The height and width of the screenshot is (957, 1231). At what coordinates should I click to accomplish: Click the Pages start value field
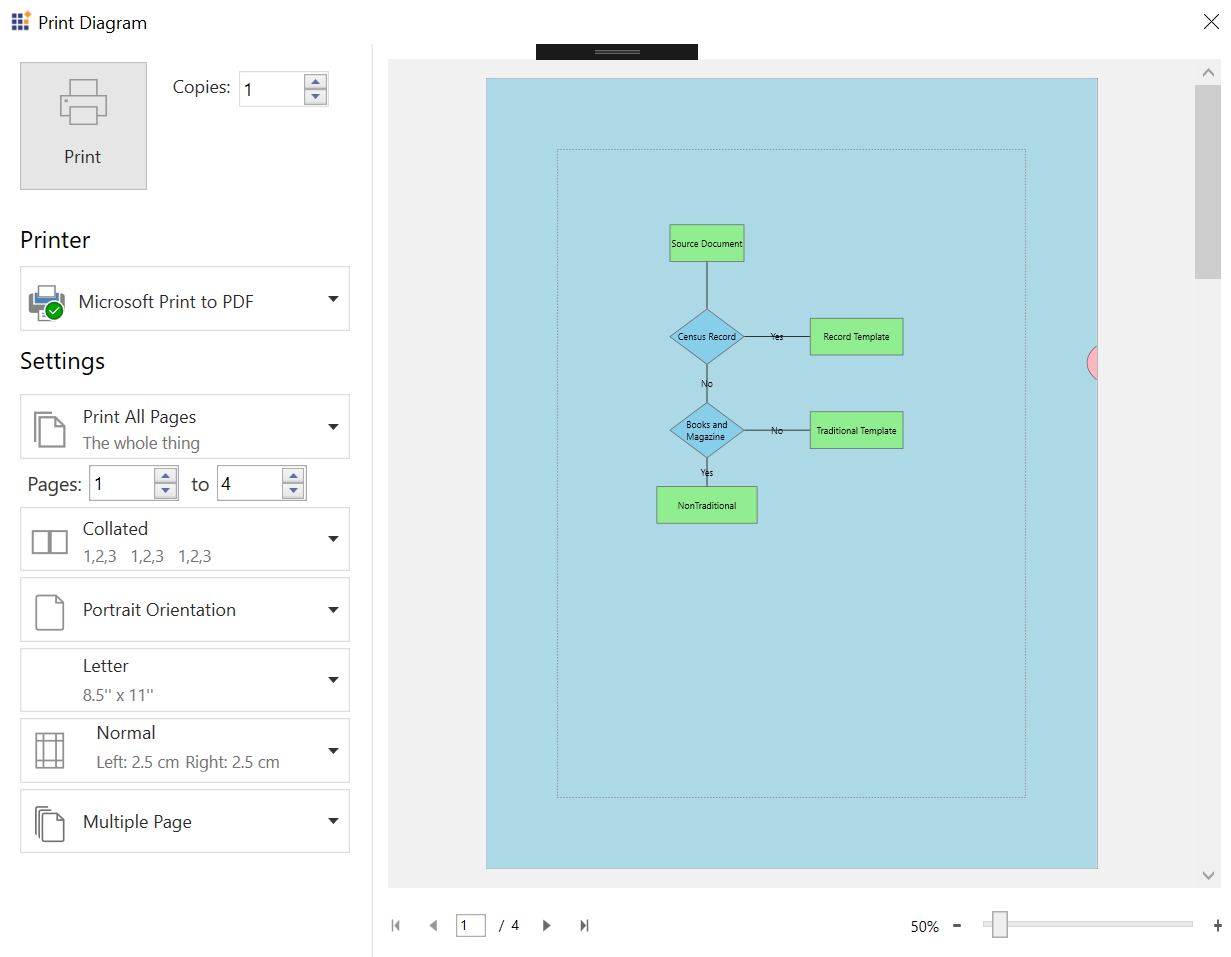(122, 484)
